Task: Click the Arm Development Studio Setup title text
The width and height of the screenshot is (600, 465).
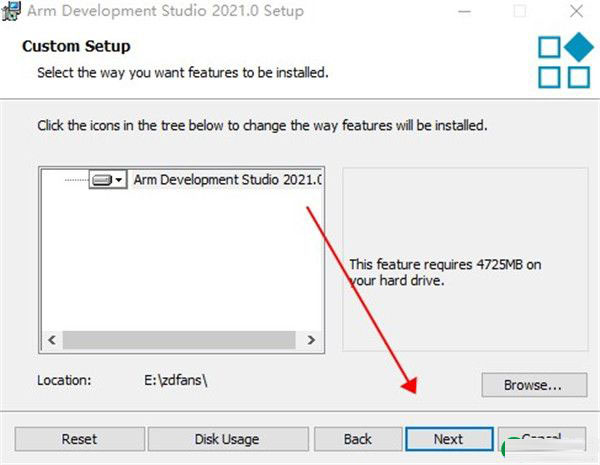Action: pyautogui.click(x=165, y=11)
